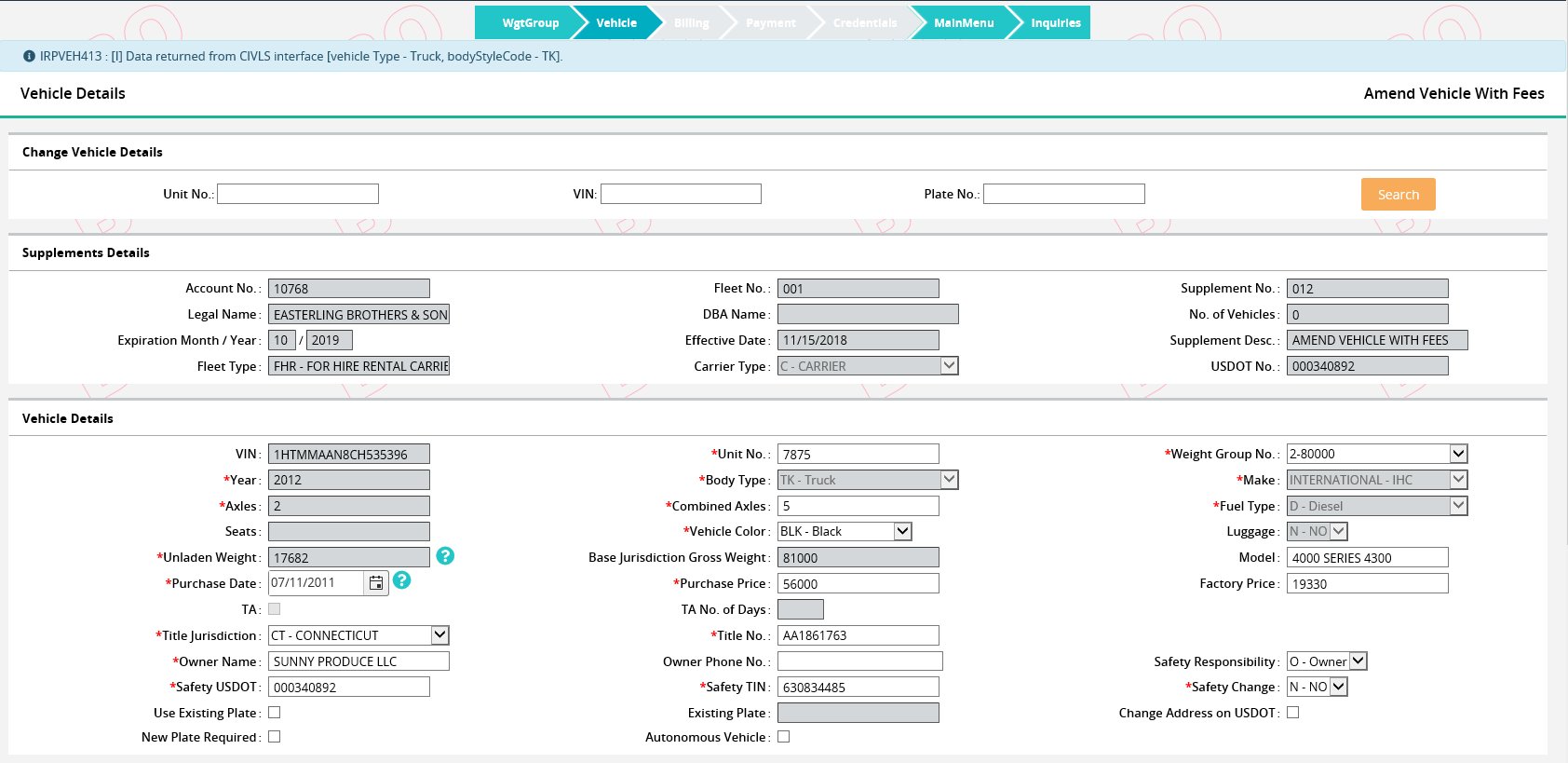Click Base Jurisdiction Gross Weight 81000
The image size is (1568, 763).
pos(858,557)
